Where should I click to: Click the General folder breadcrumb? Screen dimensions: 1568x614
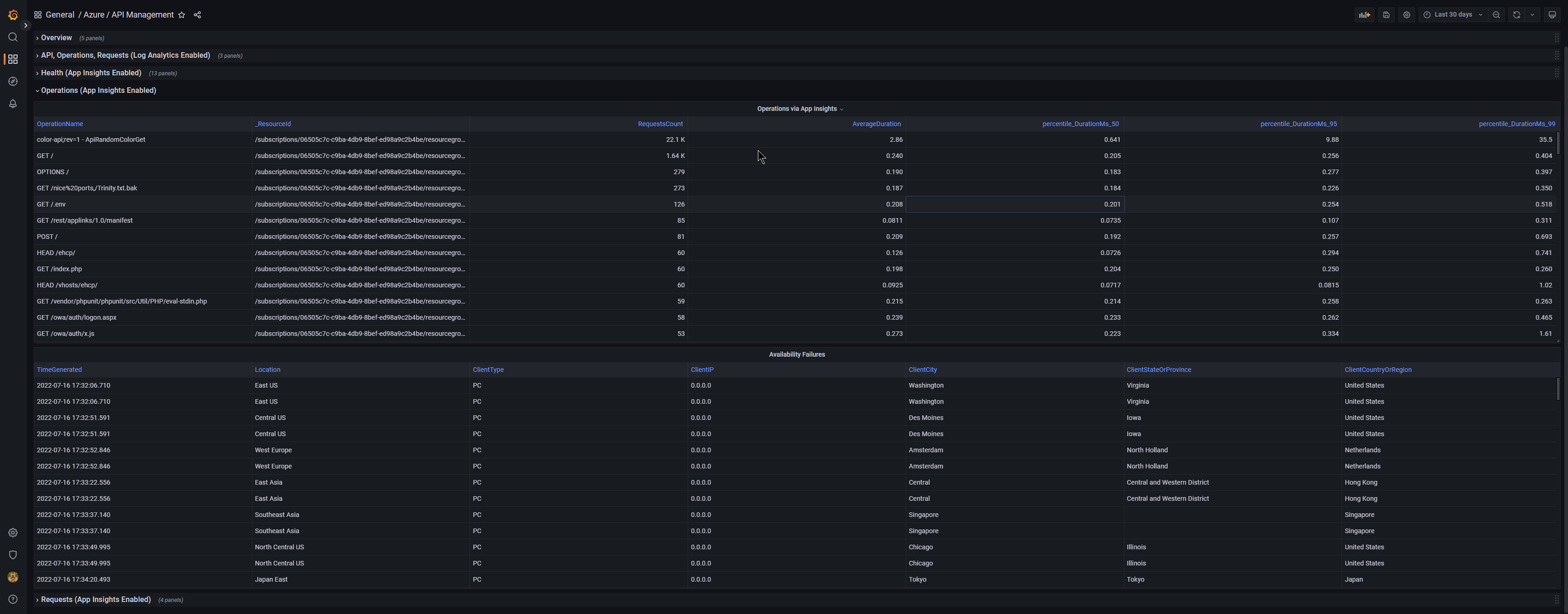pos(60,15)
